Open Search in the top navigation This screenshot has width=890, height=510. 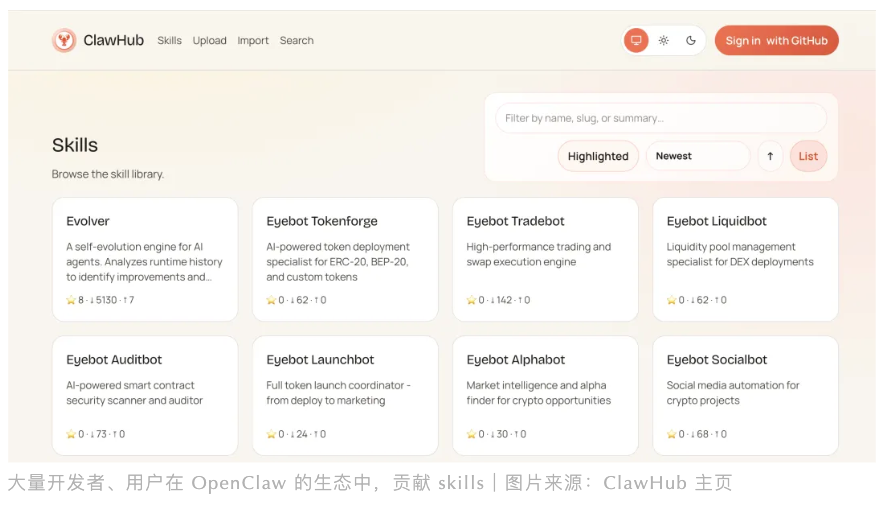296,41
